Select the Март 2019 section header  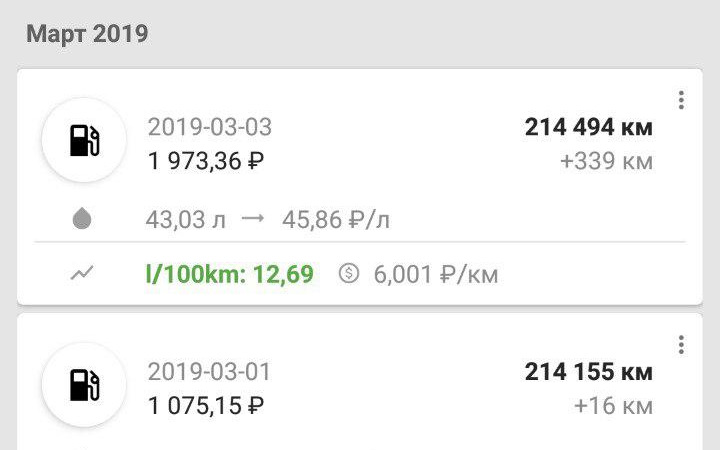tap(87, 34)
